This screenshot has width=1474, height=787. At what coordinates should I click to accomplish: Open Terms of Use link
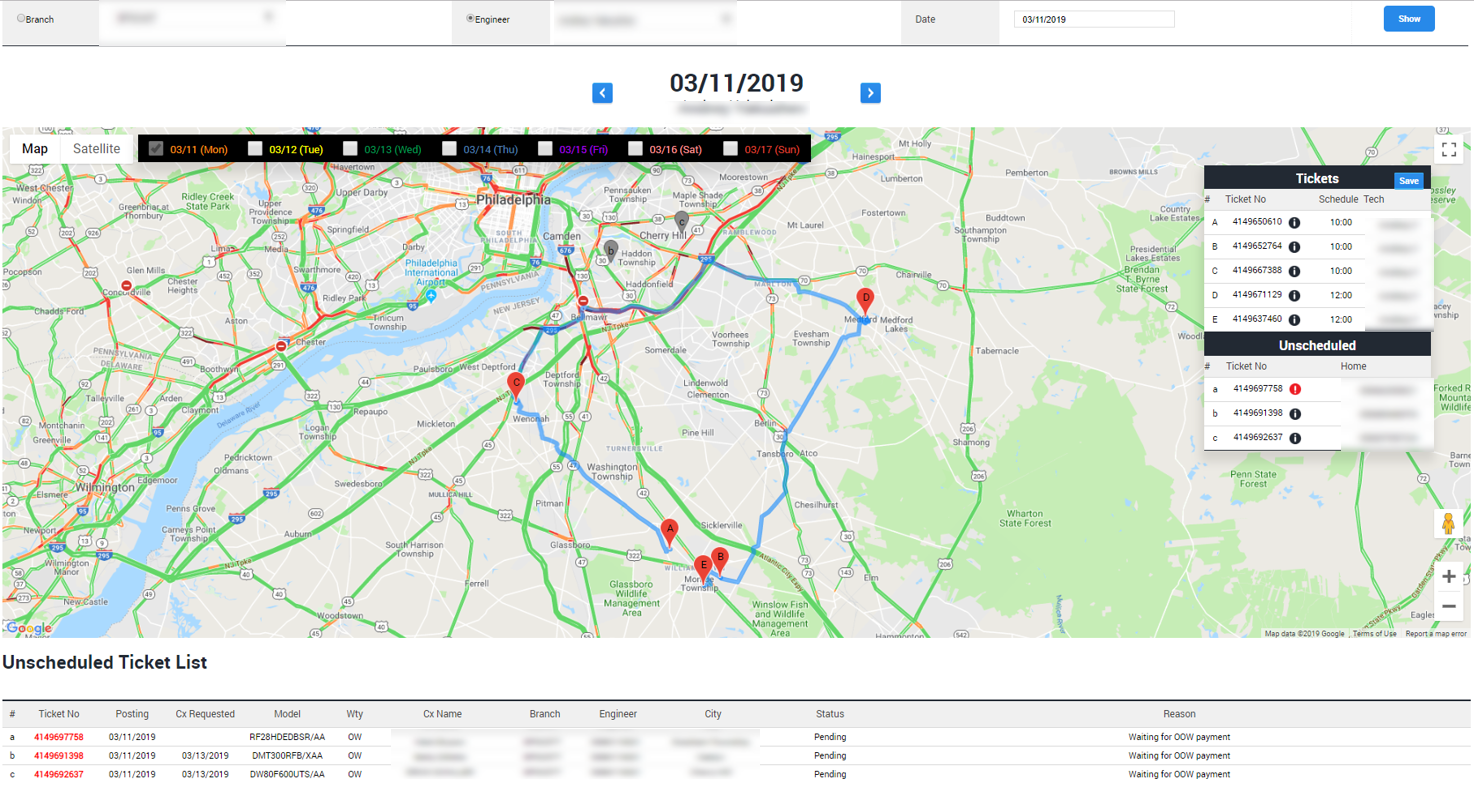(1374, 633)
